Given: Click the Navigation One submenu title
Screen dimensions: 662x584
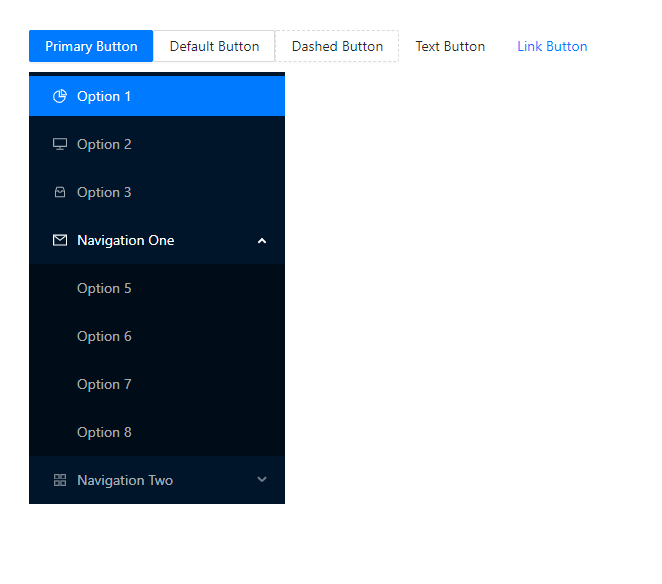Looking at the screenshot, I should coord(157,240).
